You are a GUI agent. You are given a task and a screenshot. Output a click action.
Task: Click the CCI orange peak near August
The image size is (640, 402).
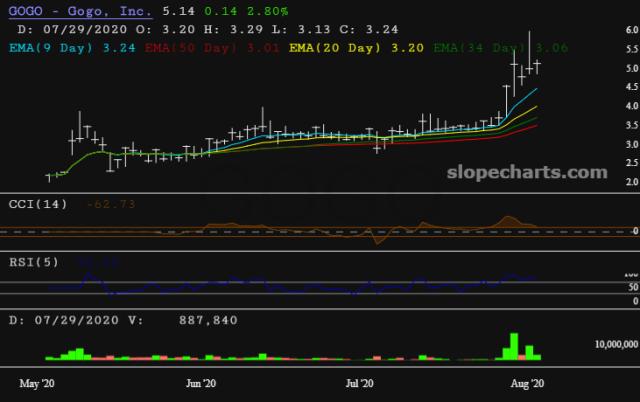click(x=508, y=219)
